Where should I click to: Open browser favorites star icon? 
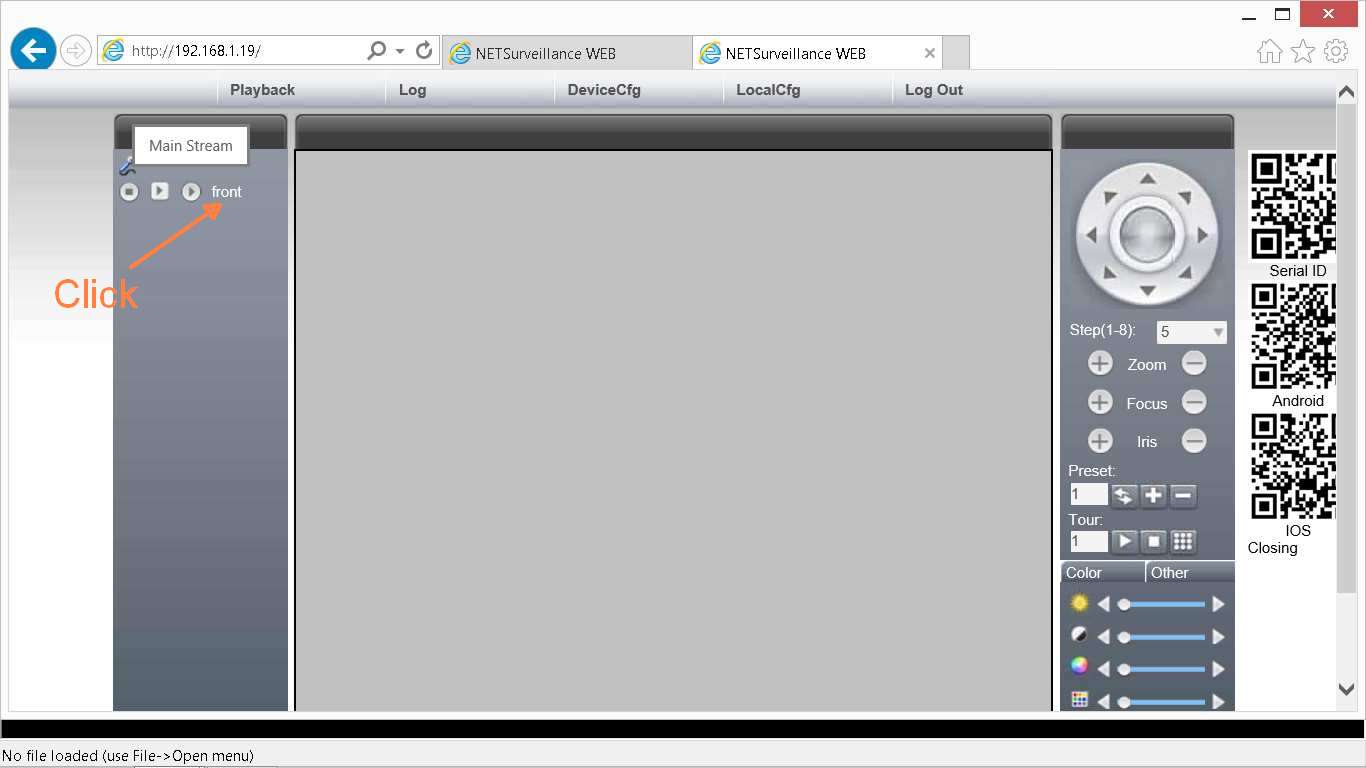tap(1302, 51)
